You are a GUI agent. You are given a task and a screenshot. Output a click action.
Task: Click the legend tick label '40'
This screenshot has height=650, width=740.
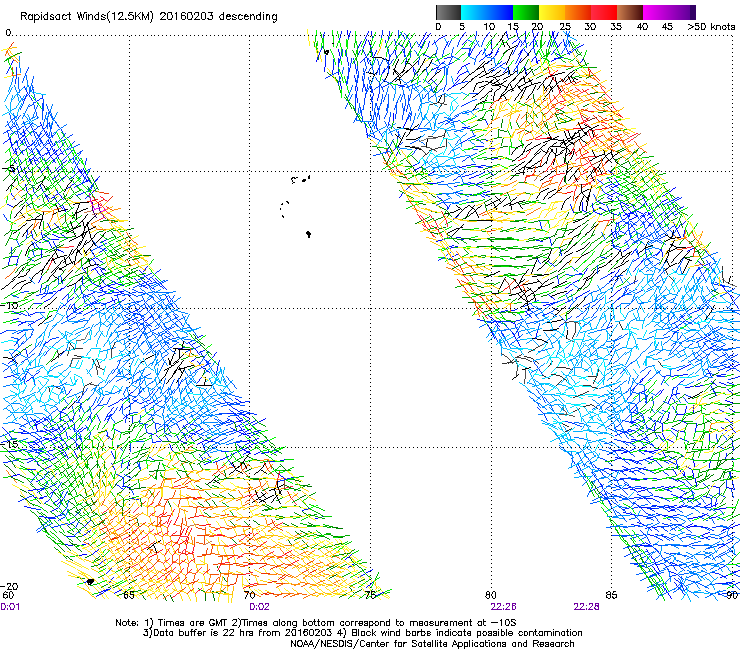[642, 27]
